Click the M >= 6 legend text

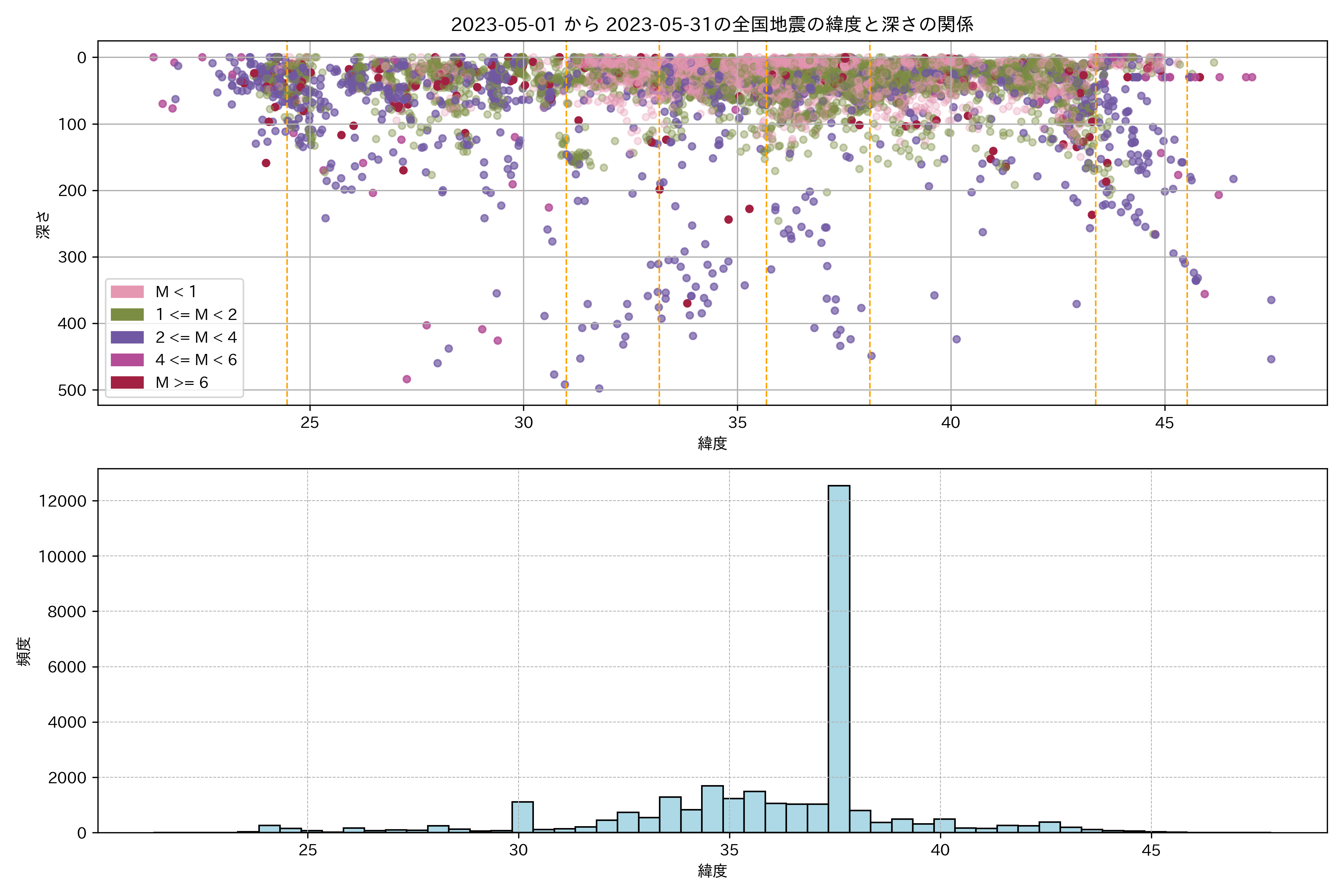(x=182, y=382)
